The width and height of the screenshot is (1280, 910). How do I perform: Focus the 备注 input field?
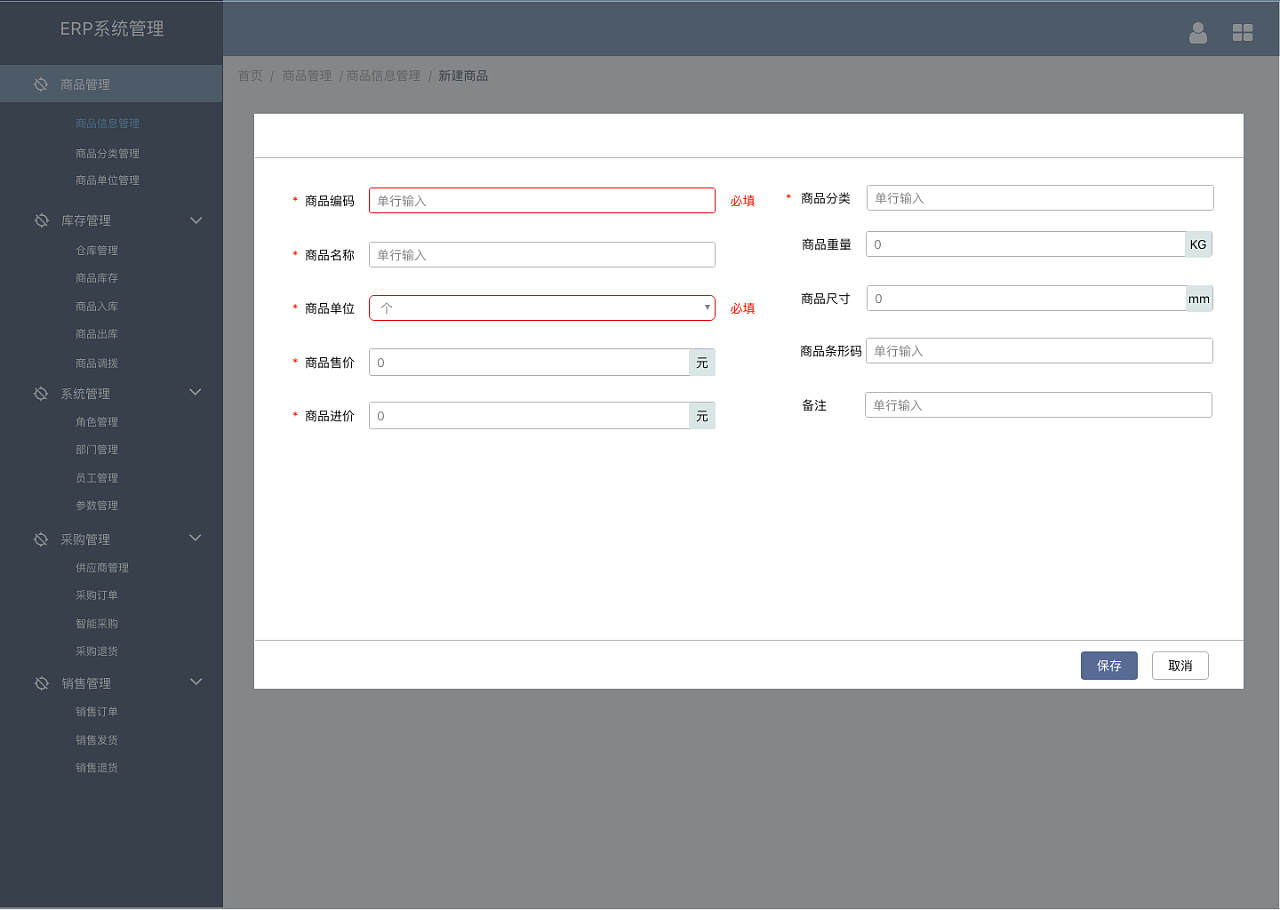pos(1038,405)
